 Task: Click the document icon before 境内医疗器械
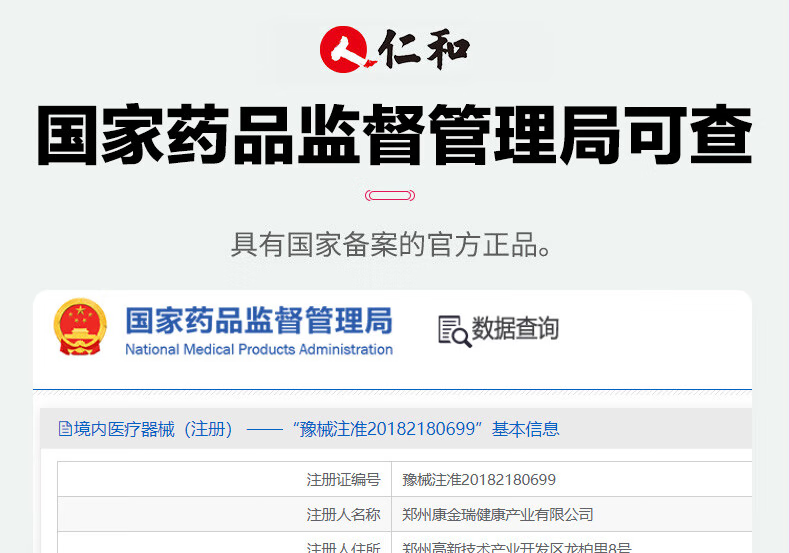pyautogui.click(x=65, y=429)
